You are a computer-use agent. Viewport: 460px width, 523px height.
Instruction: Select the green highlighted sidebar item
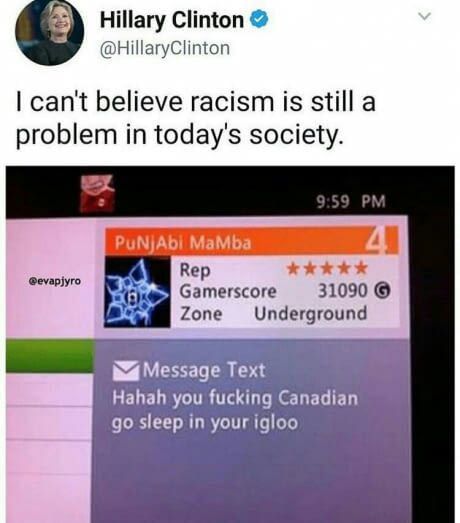50,356
